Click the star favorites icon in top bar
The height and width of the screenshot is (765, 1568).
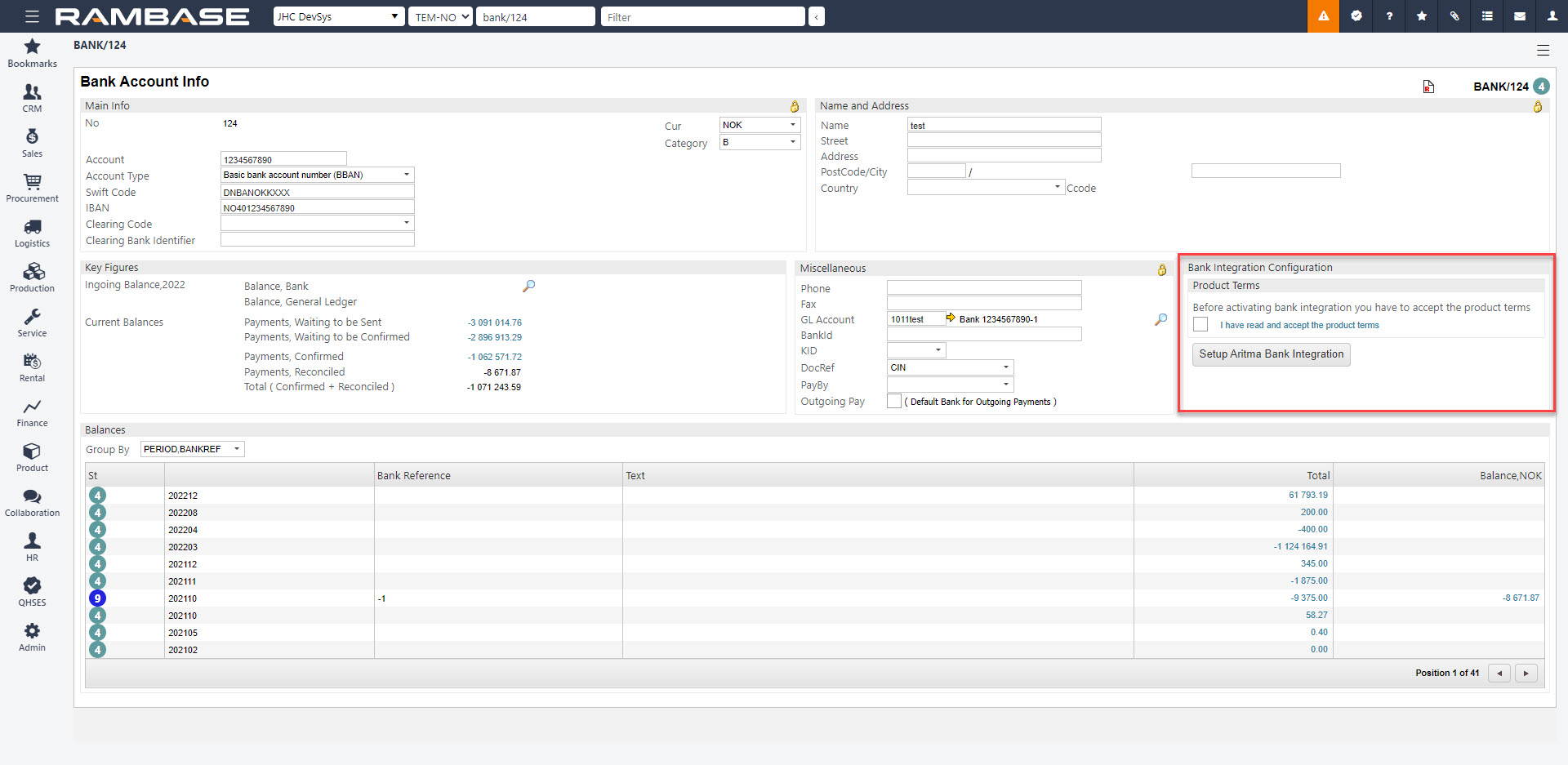[x=1421, y=16]
